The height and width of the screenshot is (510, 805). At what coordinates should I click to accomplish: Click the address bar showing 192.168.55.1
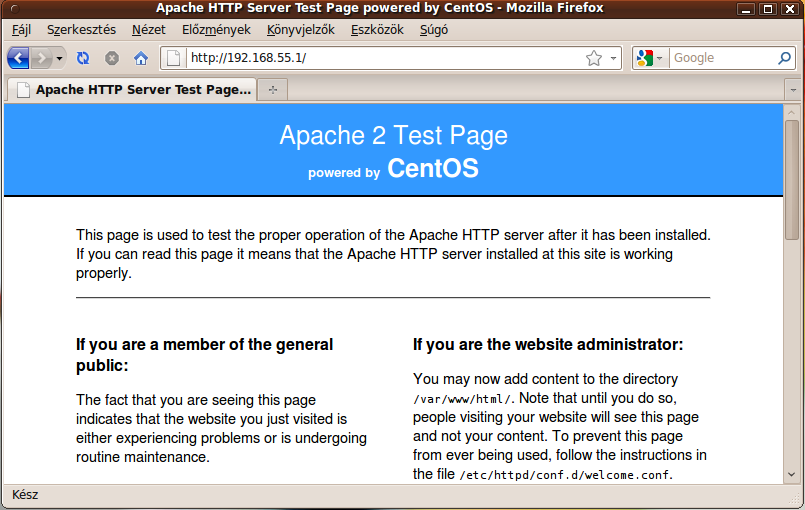380,58
